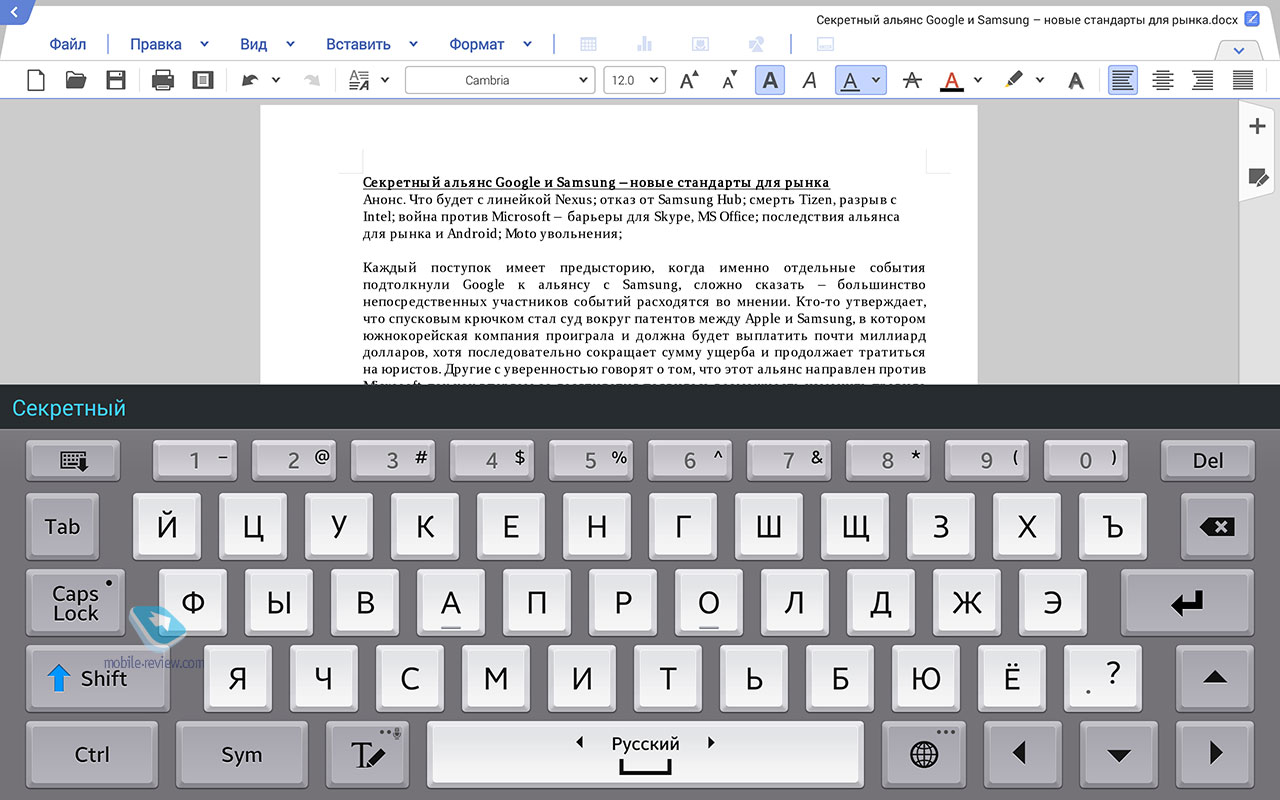Tap the Shift key

coord(96,679)
